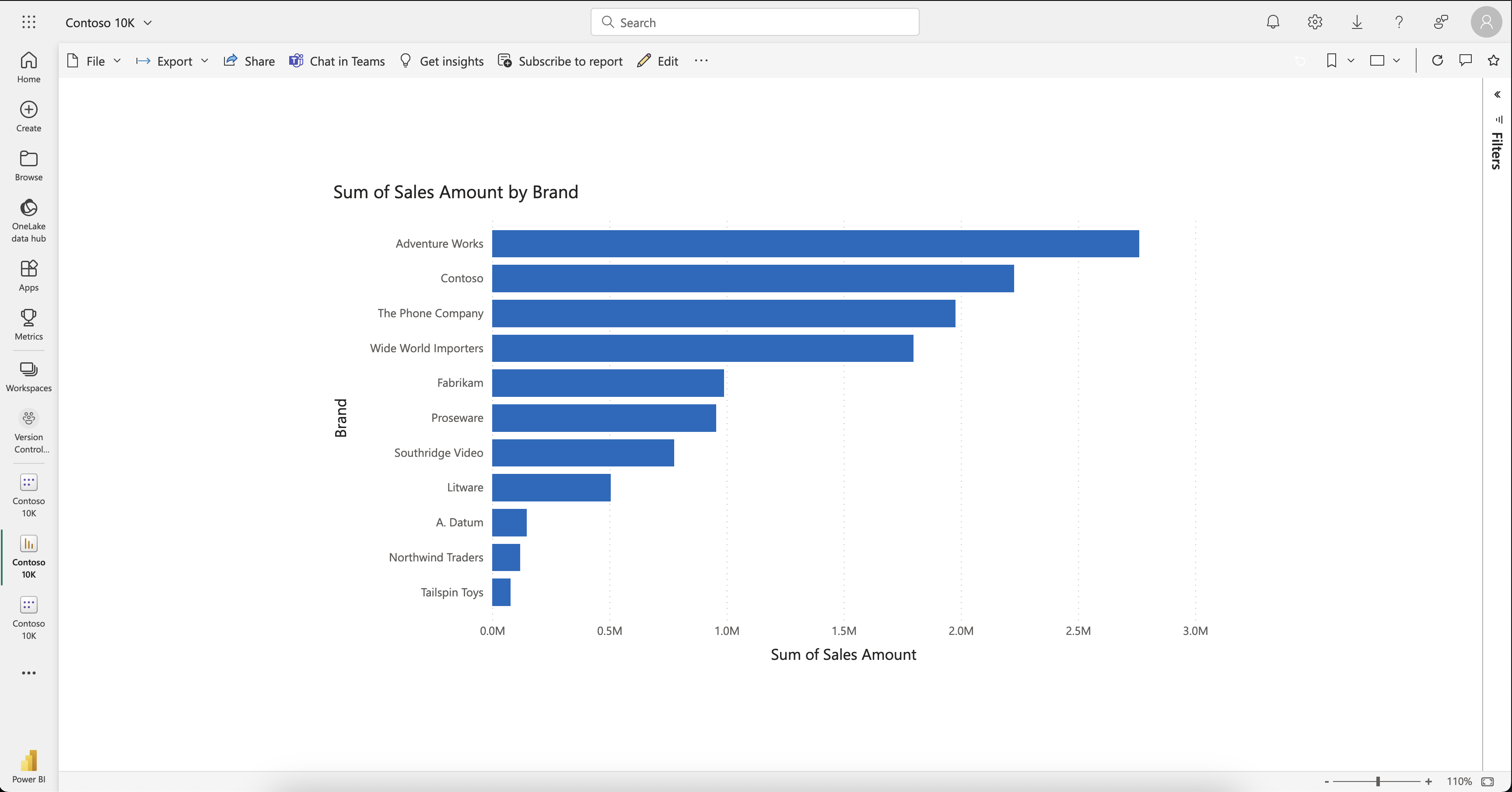Viewport: 1512px width, 792px height.
Task: Open the download menu icon
Action: [x=1357, y=22]
